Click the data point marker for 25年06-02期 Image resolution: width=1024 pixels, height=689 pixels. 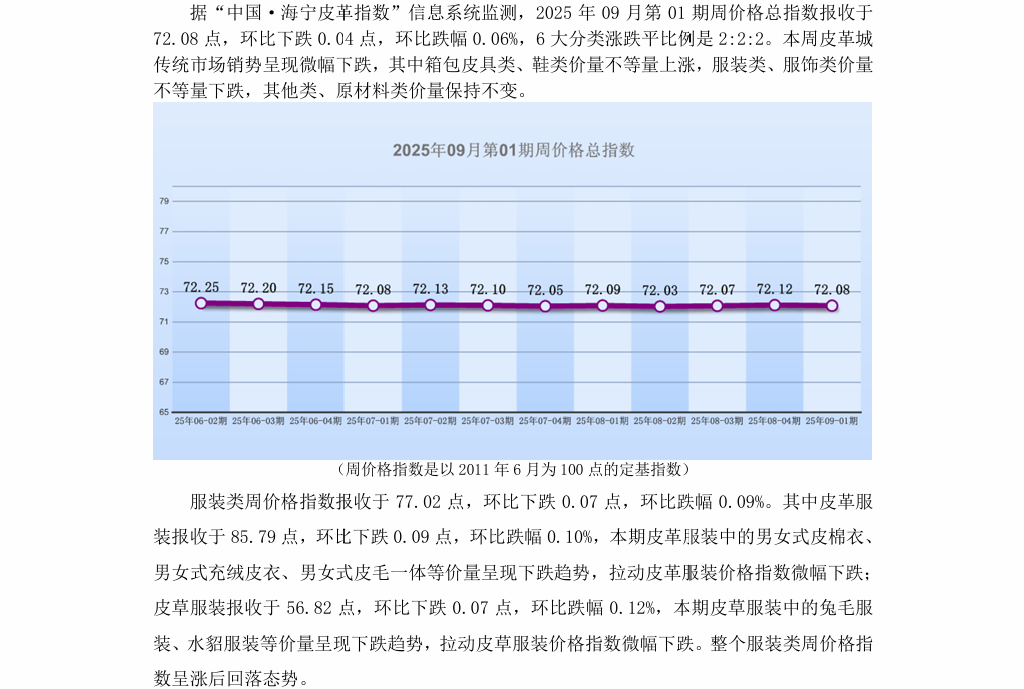(201, 303)
